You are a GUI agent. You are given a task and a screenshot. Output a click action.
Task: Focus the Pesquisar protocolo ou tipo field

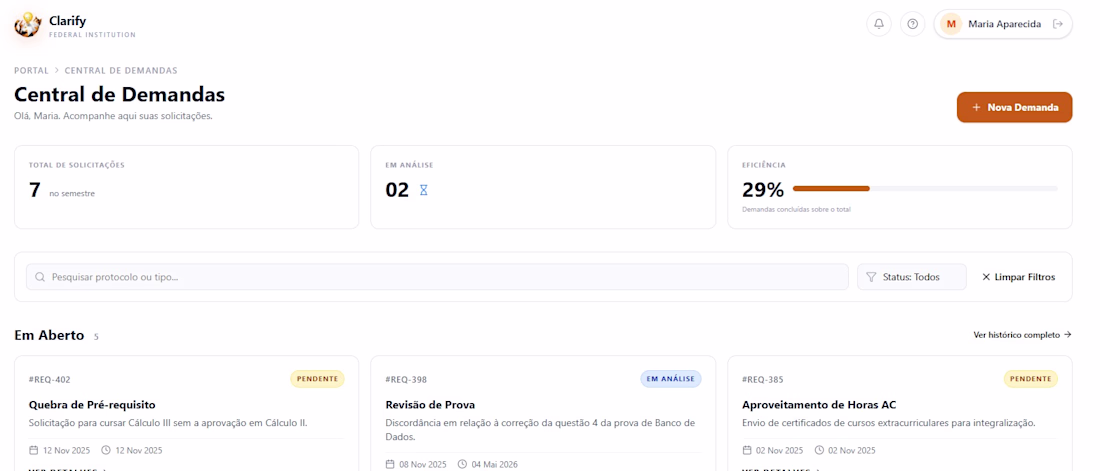pyautogui.click(x=437, y=277)
